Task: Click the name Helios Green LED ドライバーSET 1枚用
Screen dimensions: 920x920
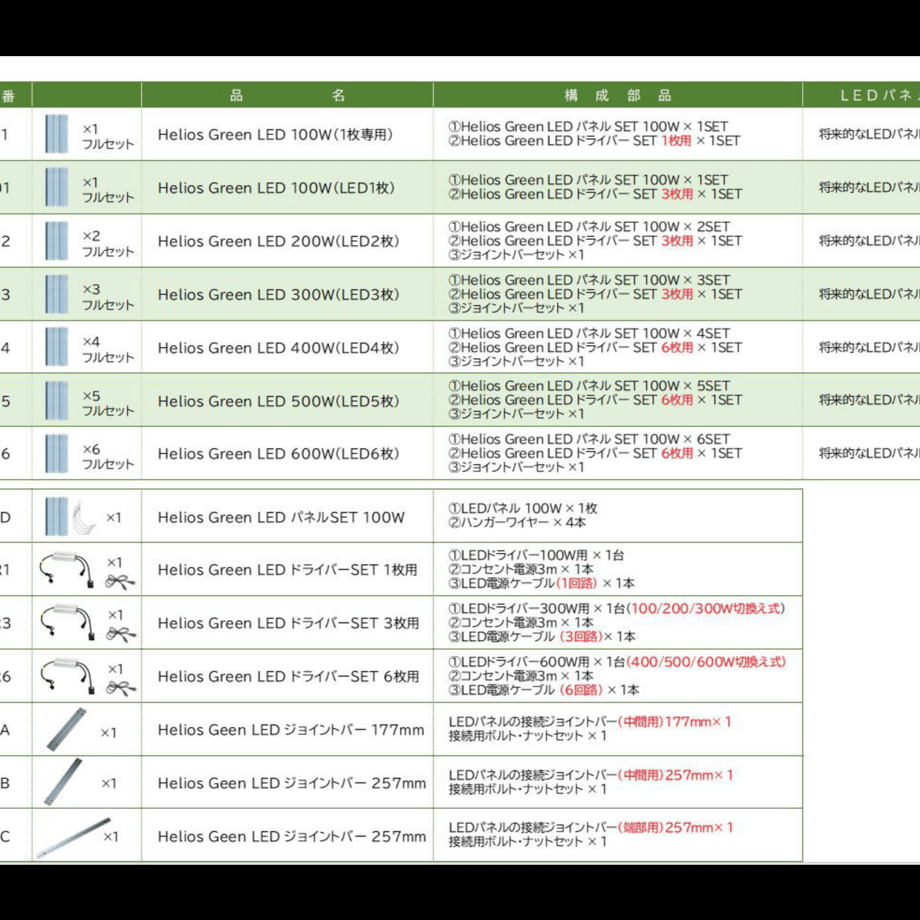Action: point(288,570)
